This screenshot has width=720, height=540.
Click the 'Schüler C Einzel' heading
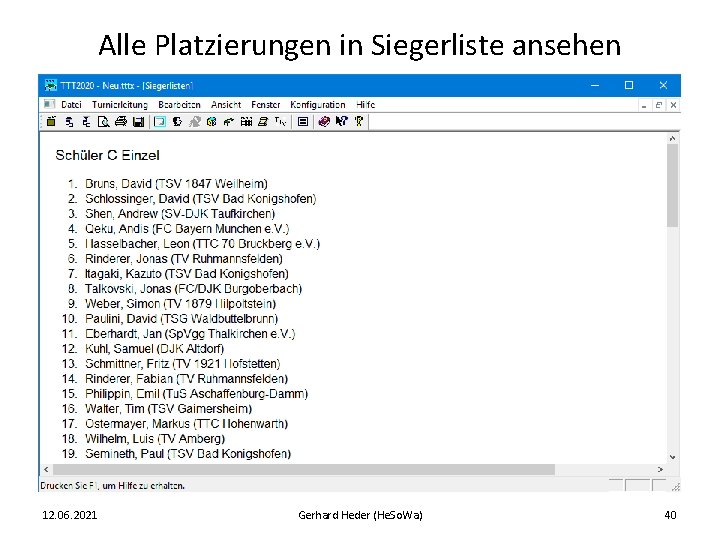point(107,155)
